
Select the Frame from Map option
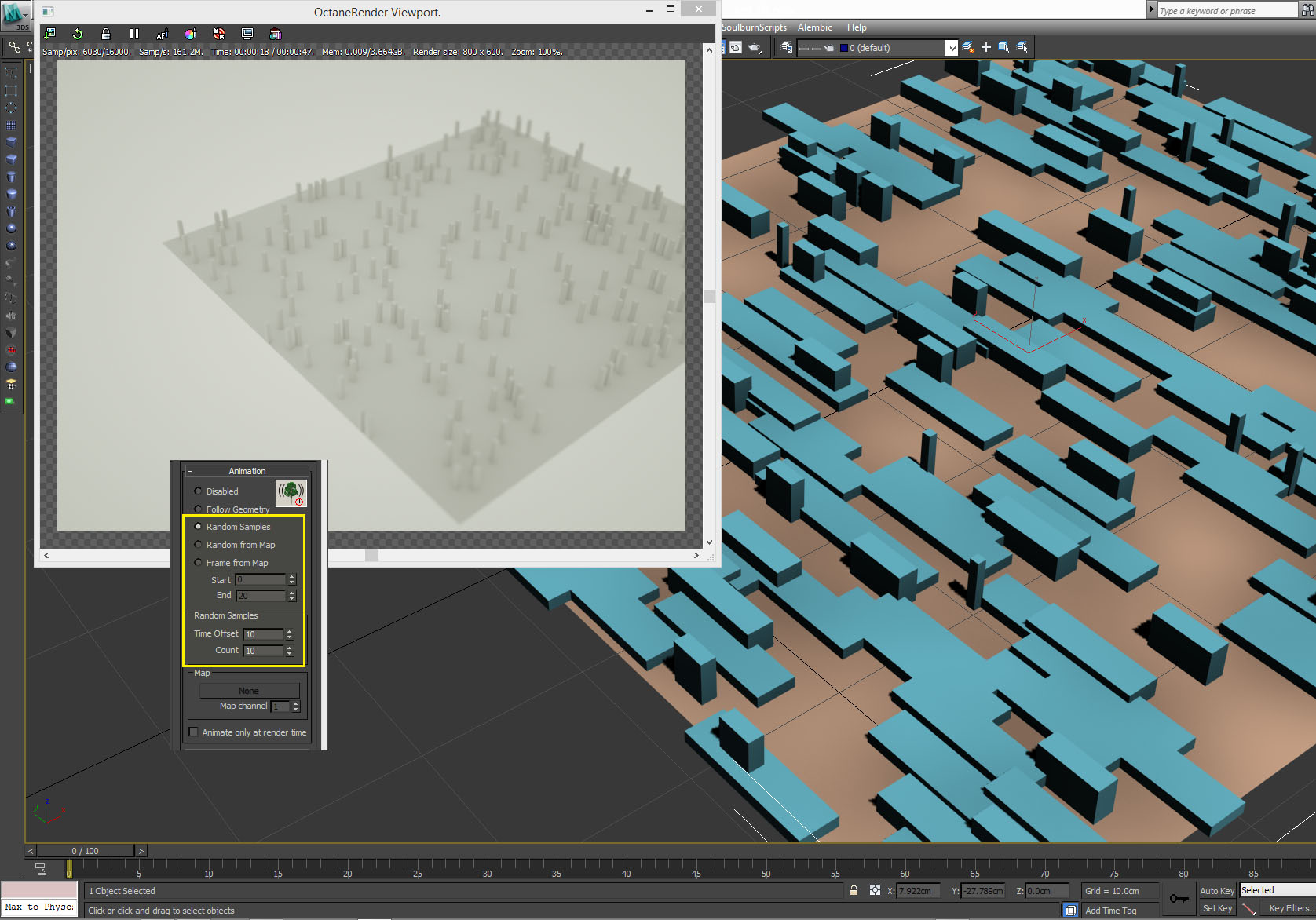point(231,563)
